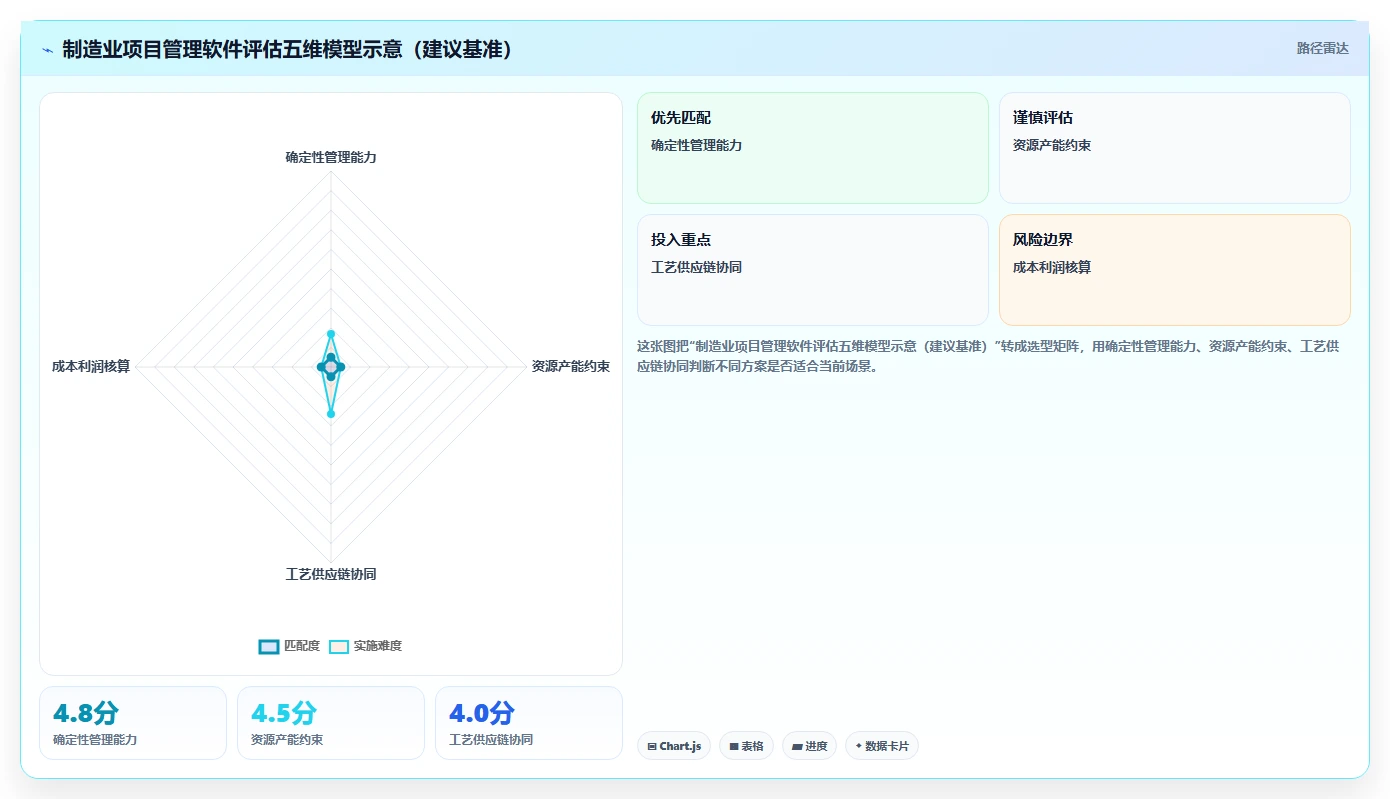Click the 4.5分 score card
This screenshot has height=799, width=1390.
coord(331,723)
